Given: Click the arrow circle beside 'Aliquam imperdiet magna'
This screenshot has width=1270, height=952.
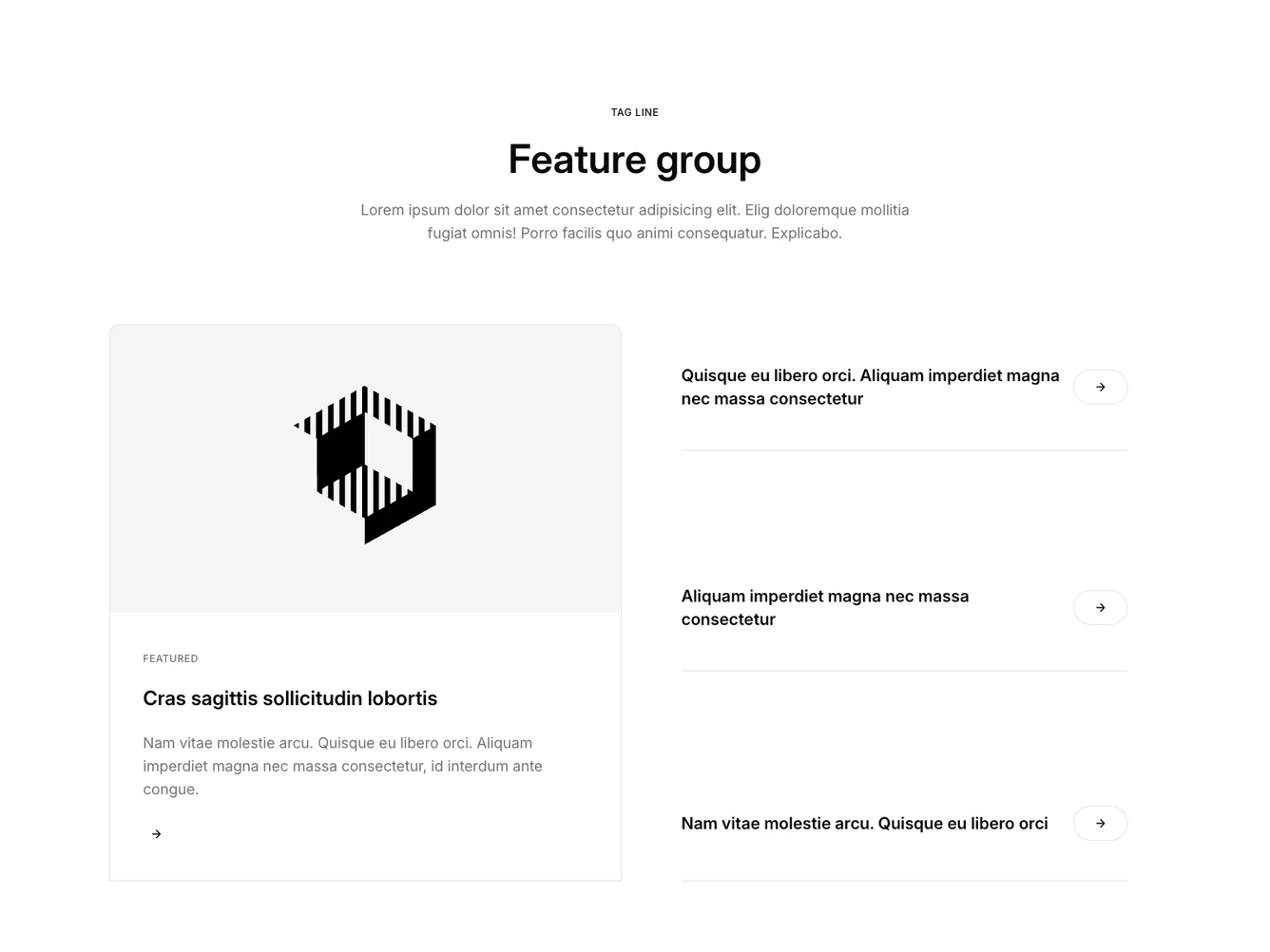Looking at the screenshot, I should click(1100, 607).
